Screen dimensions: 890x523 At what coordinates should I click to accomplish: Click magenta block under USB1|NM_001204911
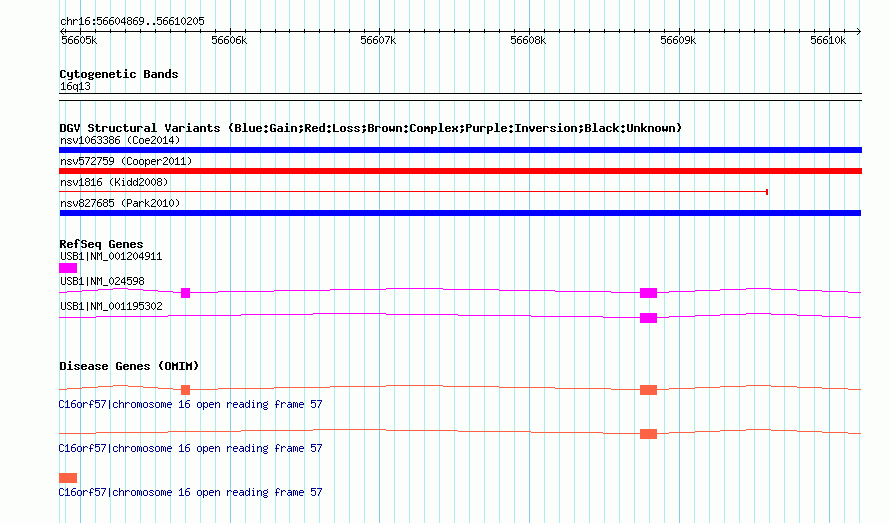(x=68, y=268)
